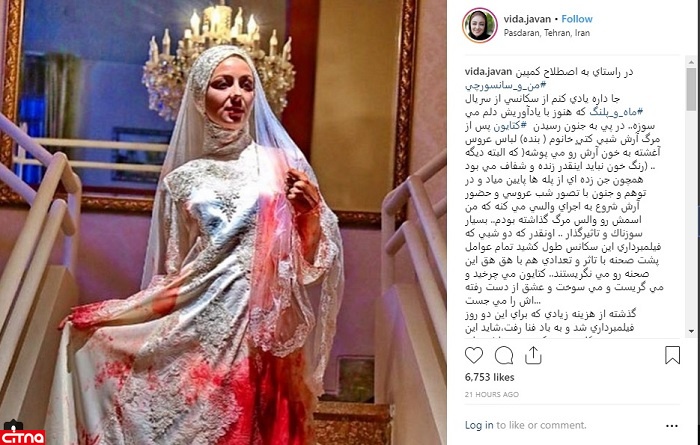Share the post with the upload arrow icon
Screen dimensions: 700x445
533,355
